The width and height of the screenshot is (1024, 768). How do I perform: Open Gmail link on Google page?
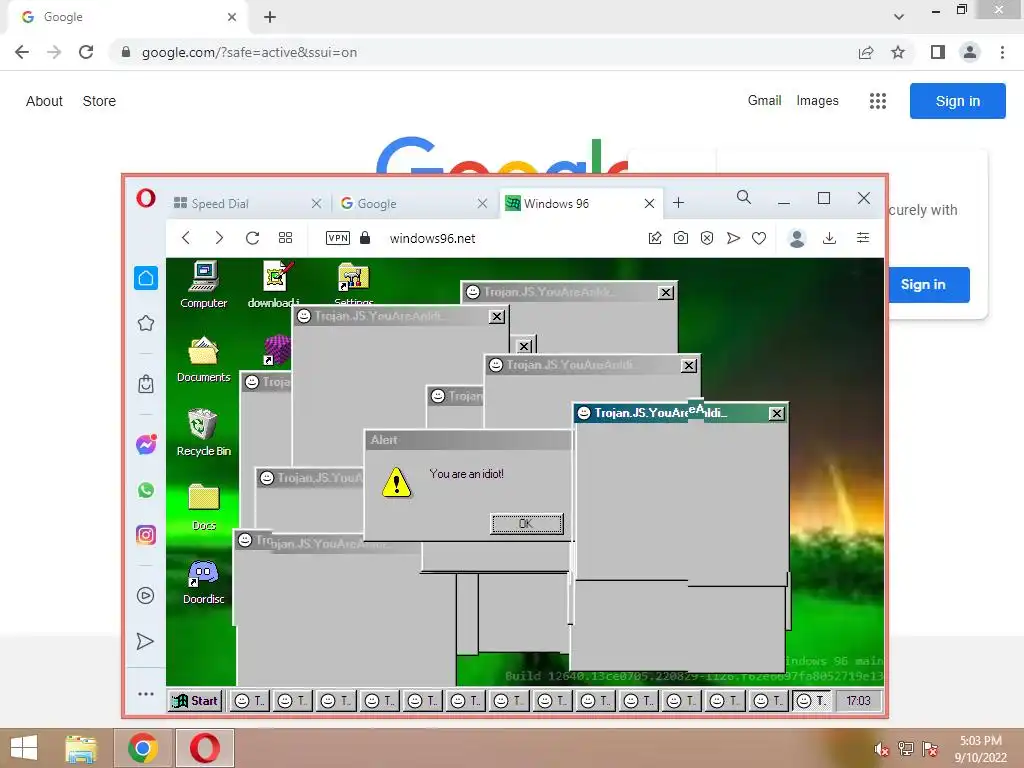[x=764, y=101]
